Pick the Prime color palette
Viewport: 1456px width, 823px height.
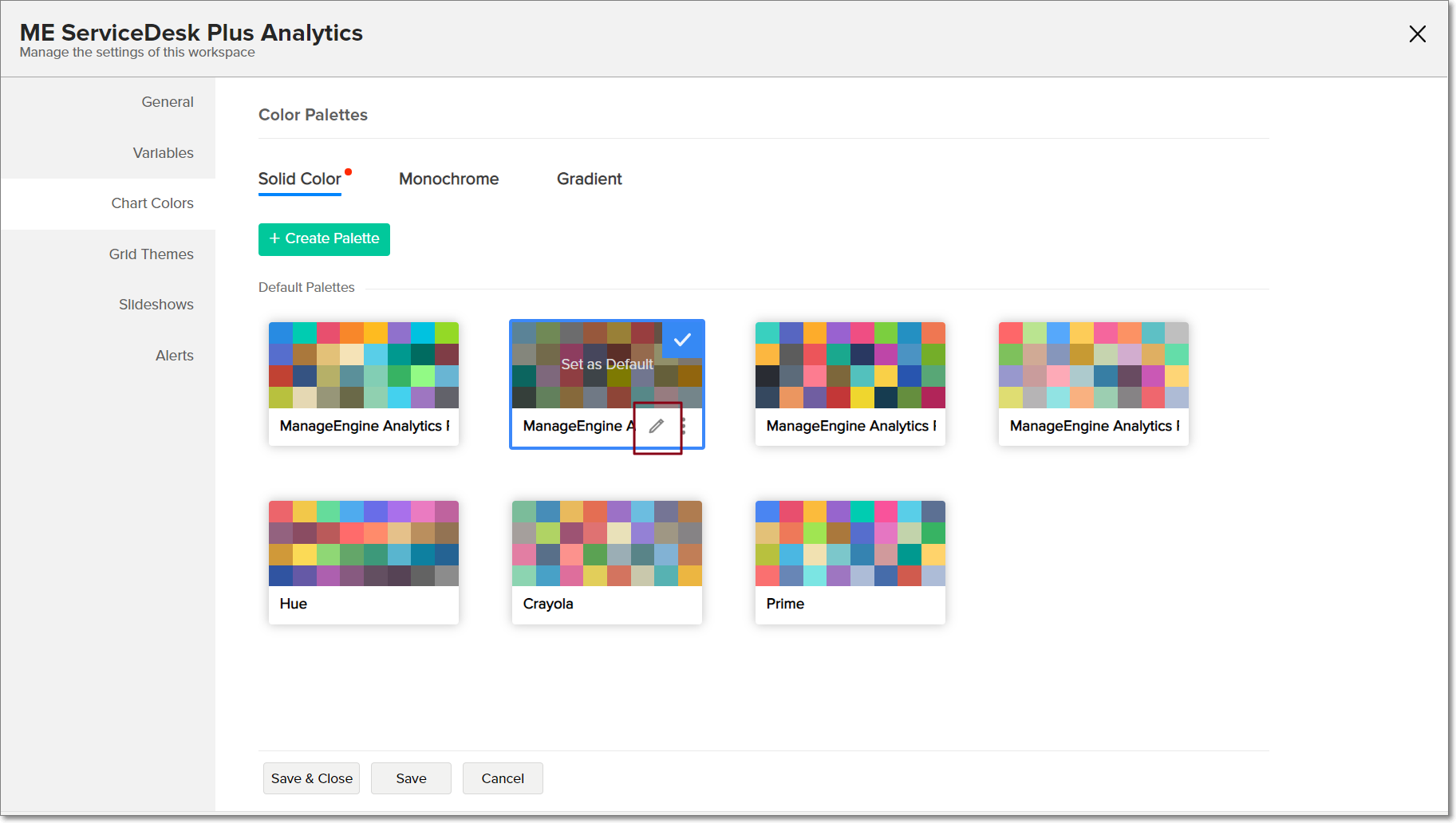pos(850,545)
